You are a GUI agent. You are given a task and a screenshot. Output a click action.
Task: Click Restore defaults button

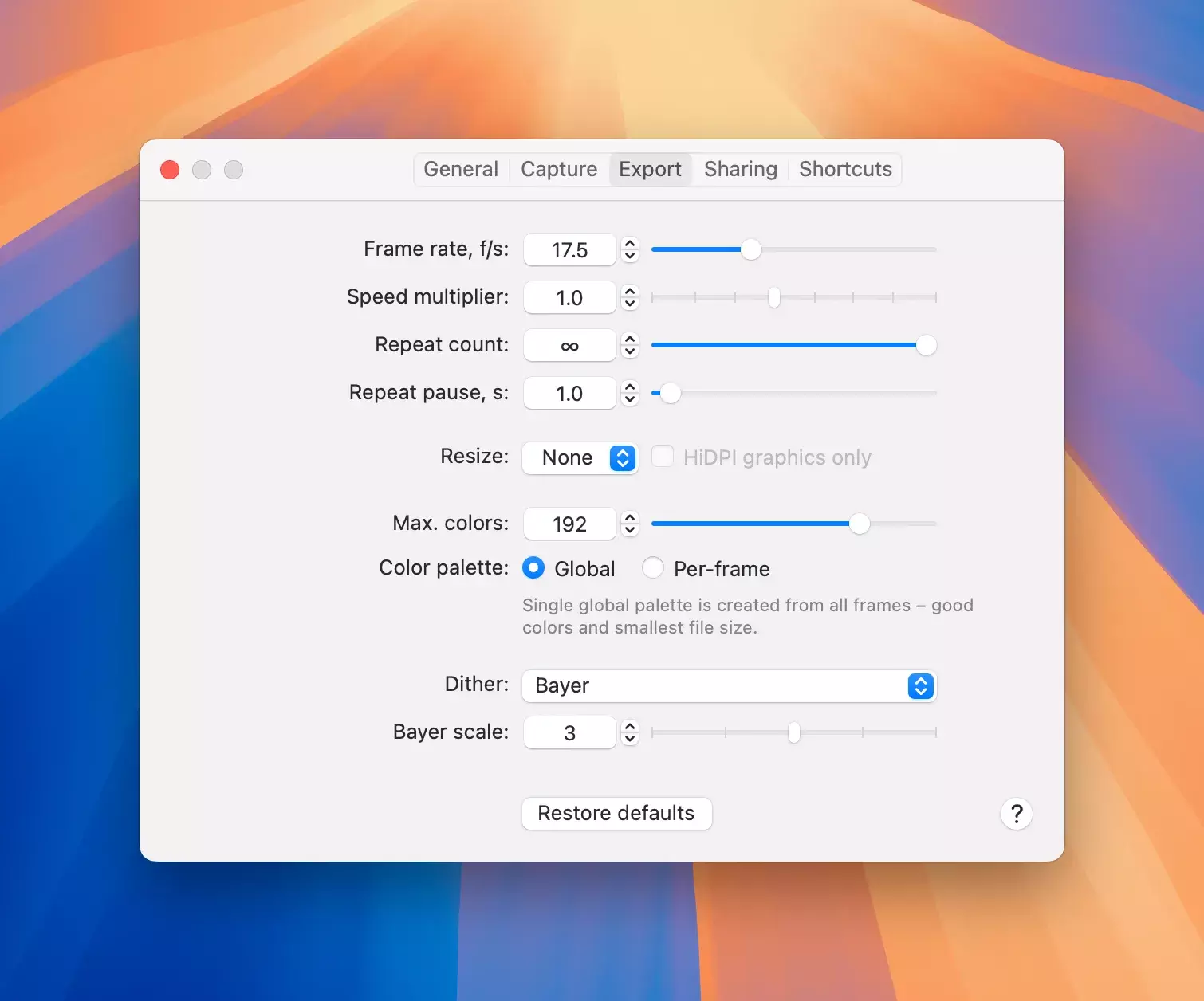pos(616,814)
